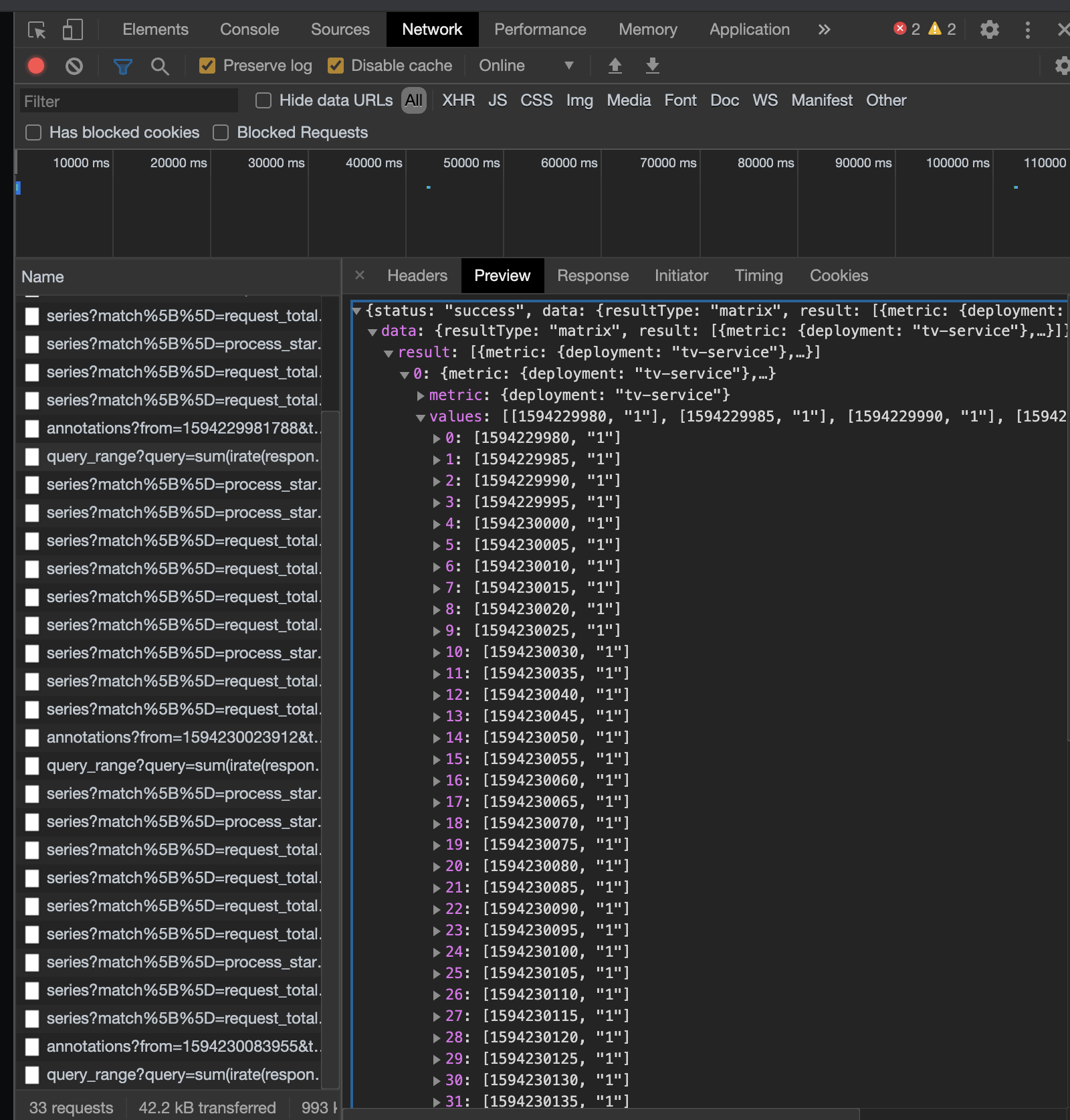The height and width of the screenshot is (1120, 1070).
Task: Show more DevTools tabs chevron
Action: pyautogui.click(x=825, y=29)
